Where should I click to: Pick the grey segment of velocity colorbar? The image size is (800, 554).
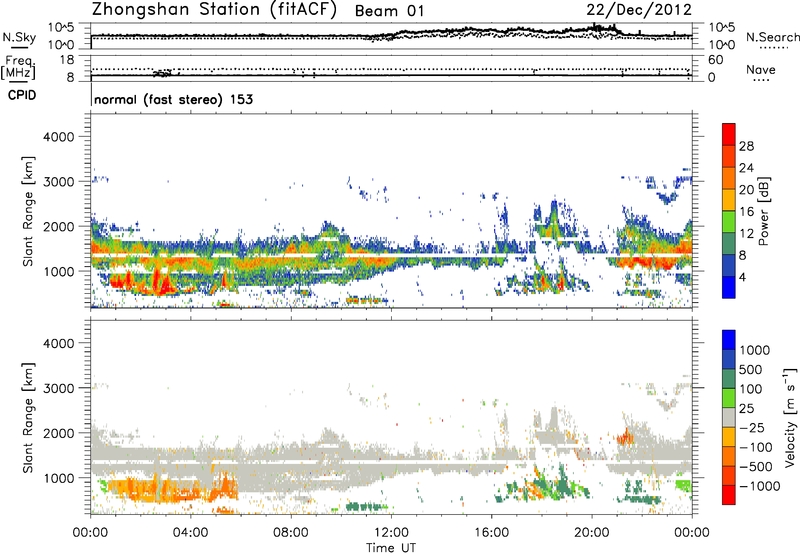(x=729, y=417)
